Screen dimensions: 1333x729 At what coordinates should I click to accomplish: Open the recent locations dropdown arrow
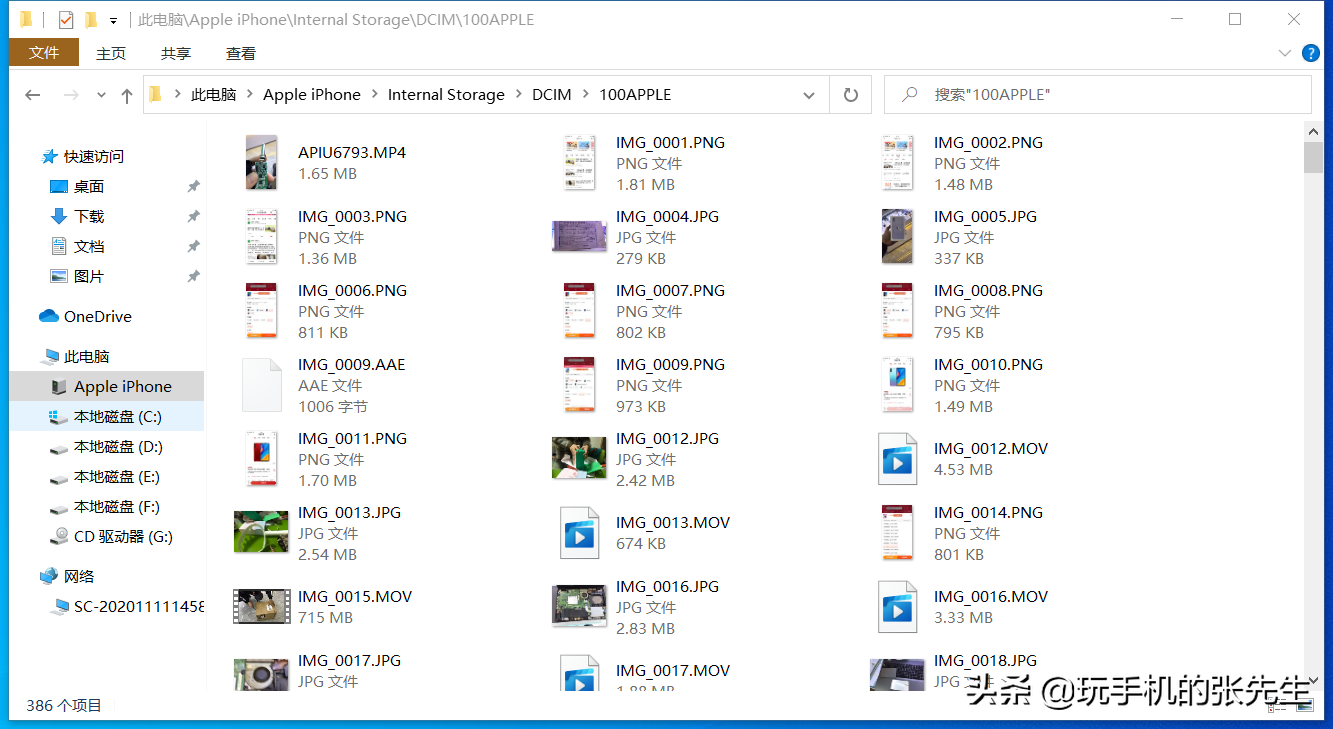click(101, 95)
